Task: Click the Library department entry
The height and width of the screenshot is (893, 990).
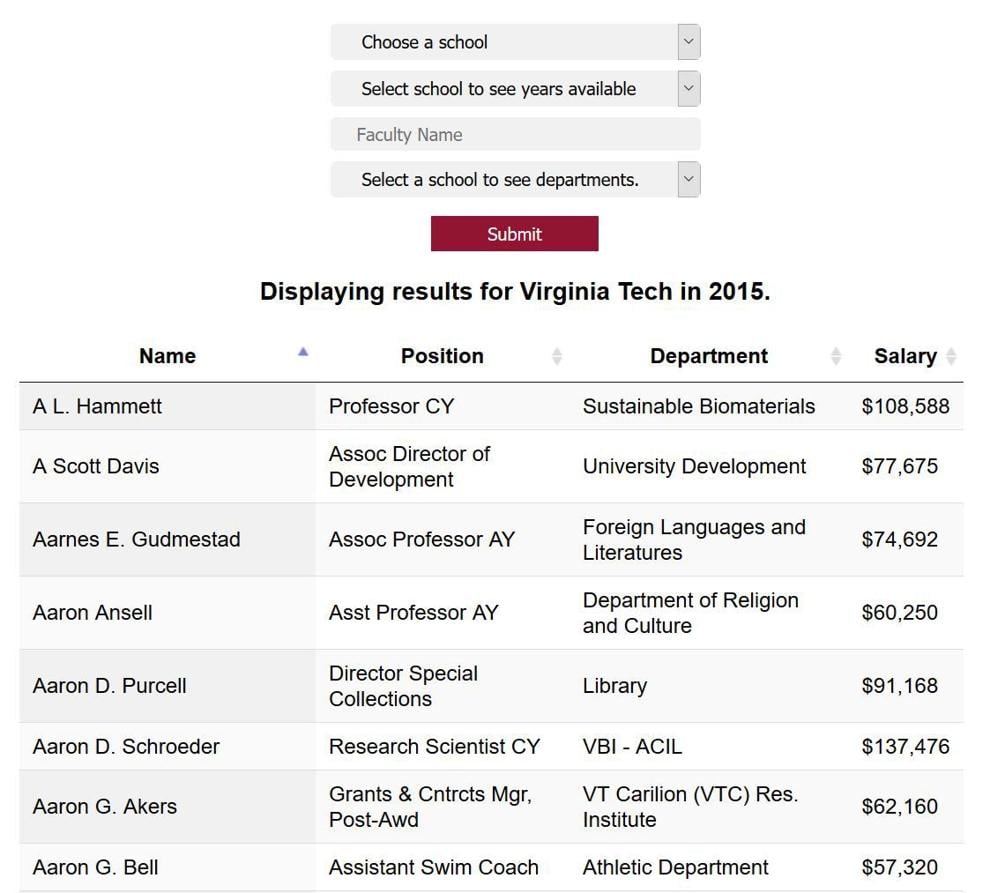Action: (x=614, y=686)
